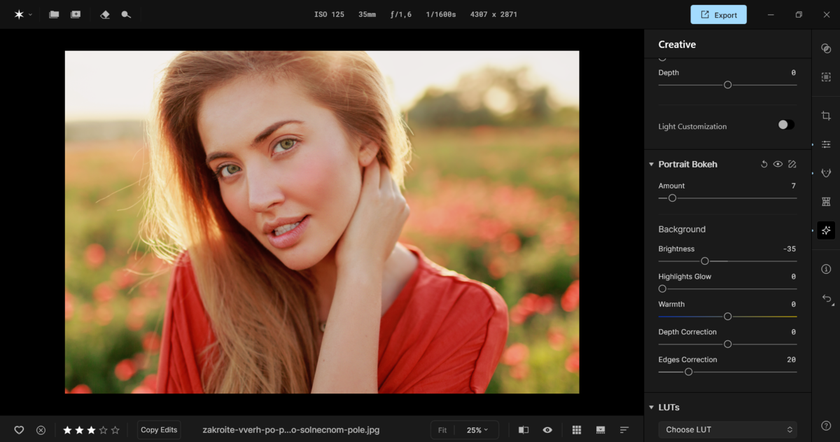
Task: Open the sort options icon in bottom bar
Action: [624, 430]
